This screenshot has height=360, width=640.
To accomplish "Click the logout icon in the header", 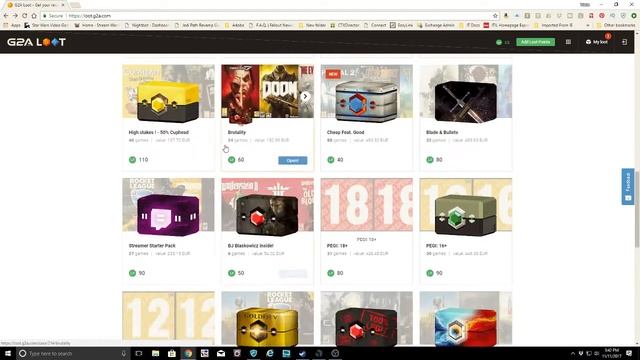I will click(624, 42).
